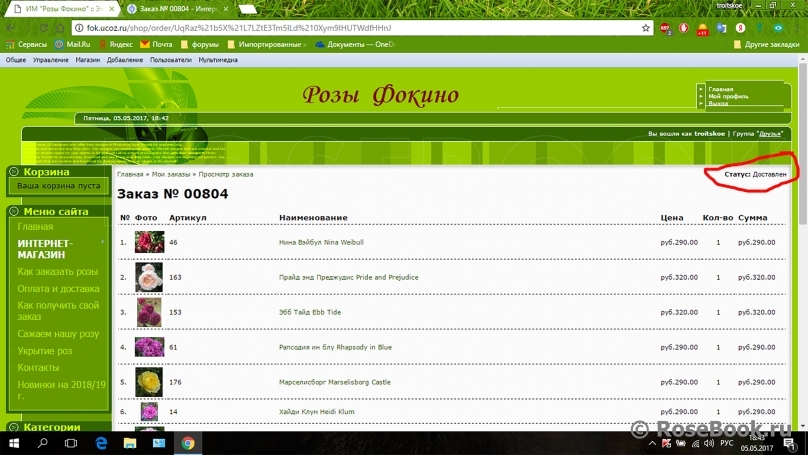
Task: Click the Windows Start button
Action: [13, 443]
